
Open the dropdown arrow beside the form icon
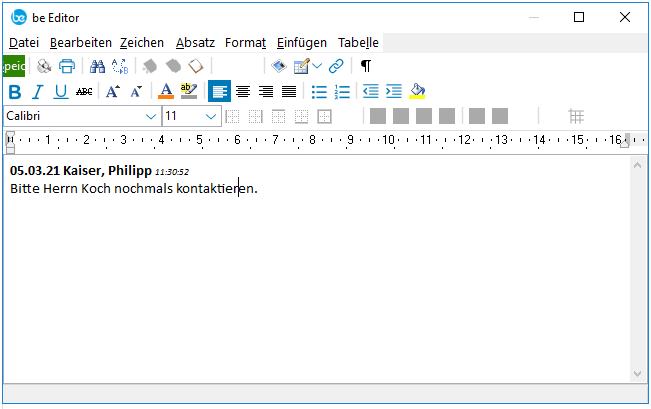pos(317,67)
